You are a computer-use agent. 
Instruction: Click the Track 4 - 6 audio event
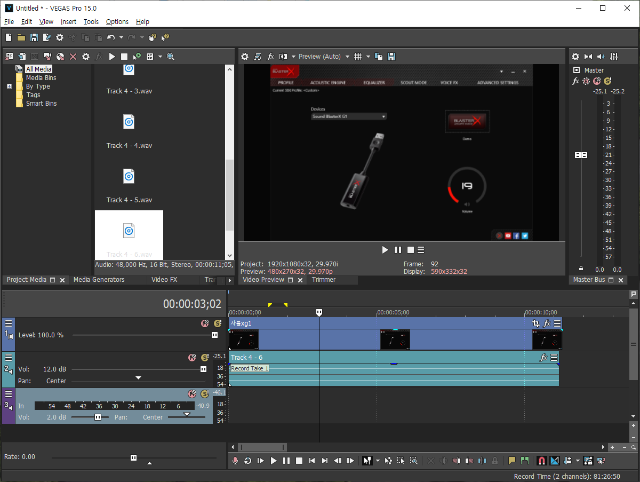point(393,369)
